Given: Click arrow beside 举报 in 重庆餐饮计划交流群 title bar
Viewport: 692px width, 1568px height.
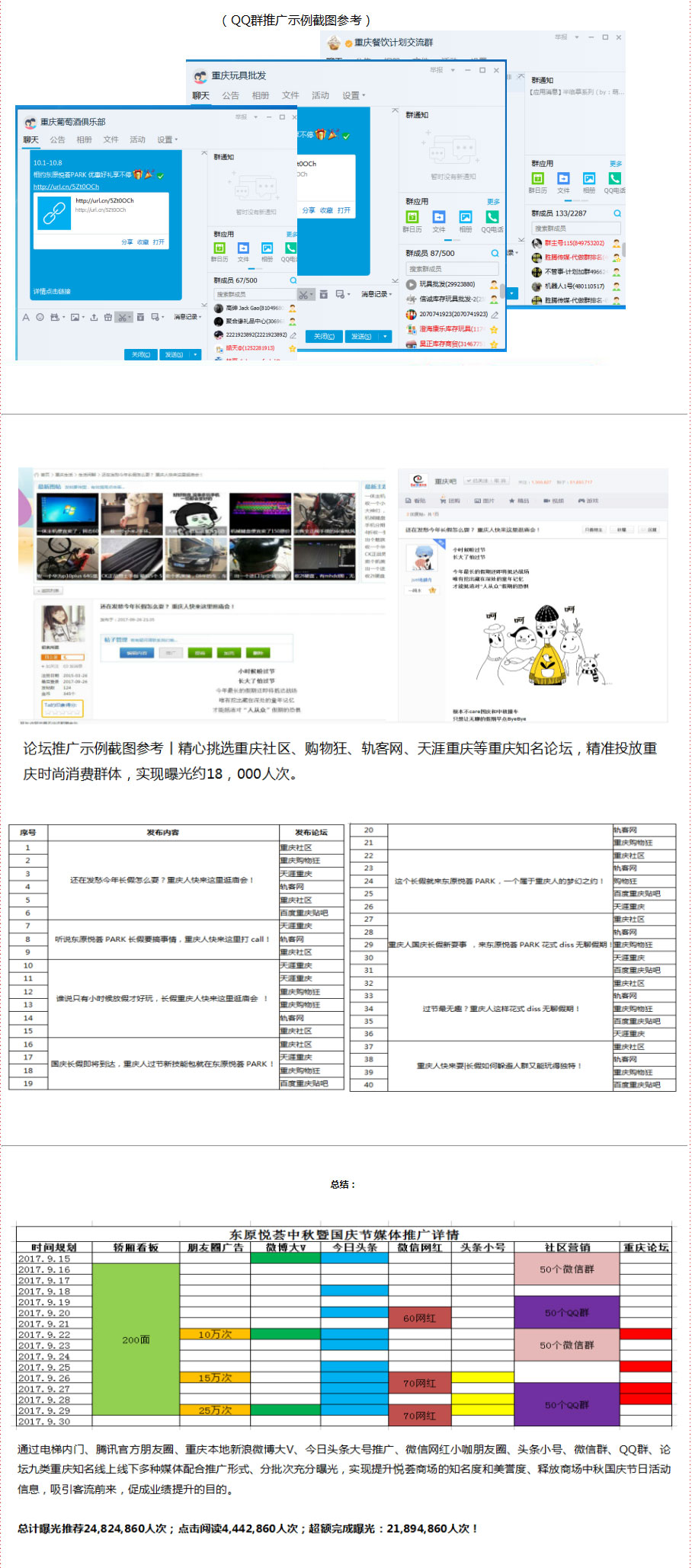Looking at the screenshot, I should point(577,37).
